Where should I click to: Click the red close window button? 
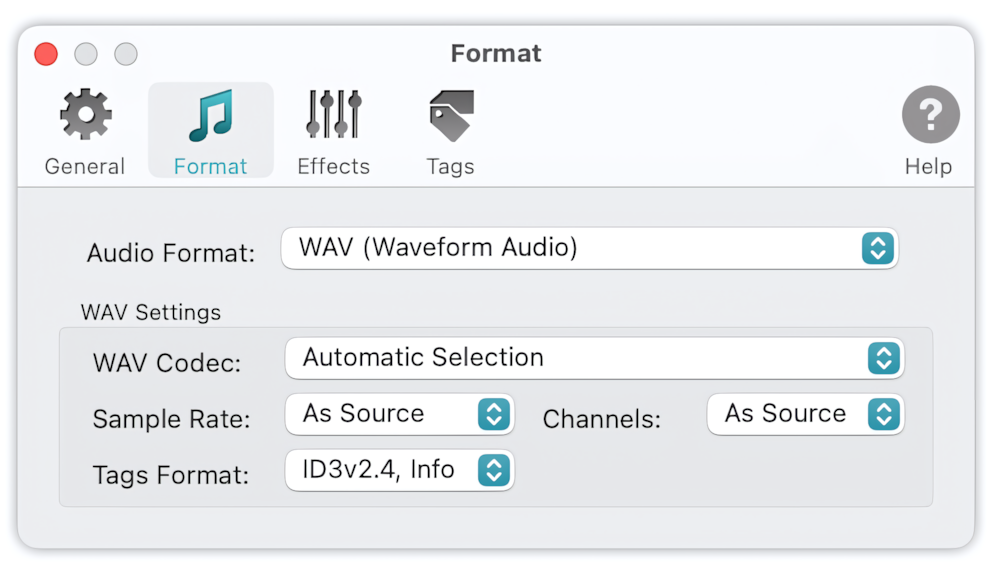(x=46, y=54)
